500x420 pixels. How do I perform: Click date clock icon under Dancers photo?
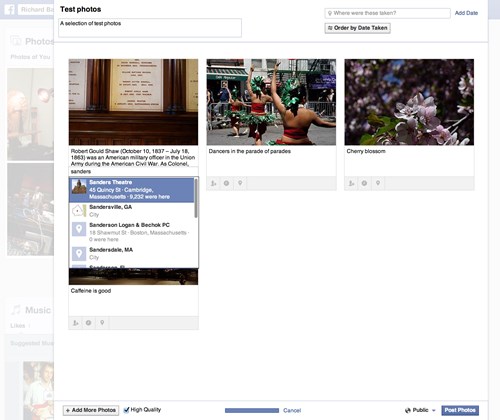pyautogui.click(x=226, y=183)
